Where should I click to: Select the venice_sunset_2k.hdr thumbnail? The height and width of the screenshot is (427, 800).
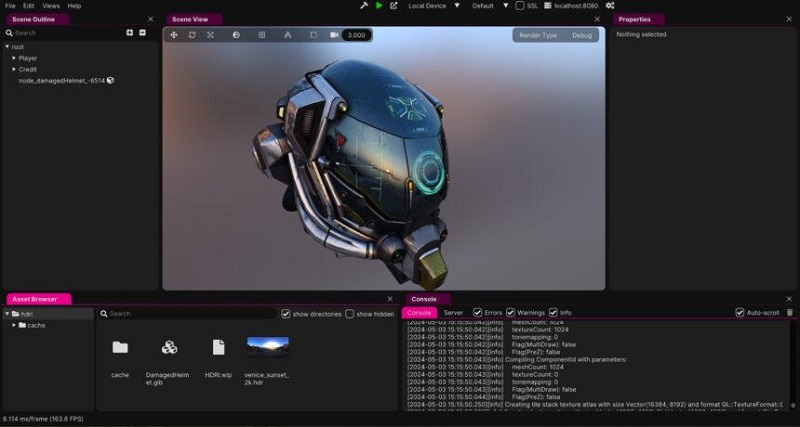click(267, 347)
